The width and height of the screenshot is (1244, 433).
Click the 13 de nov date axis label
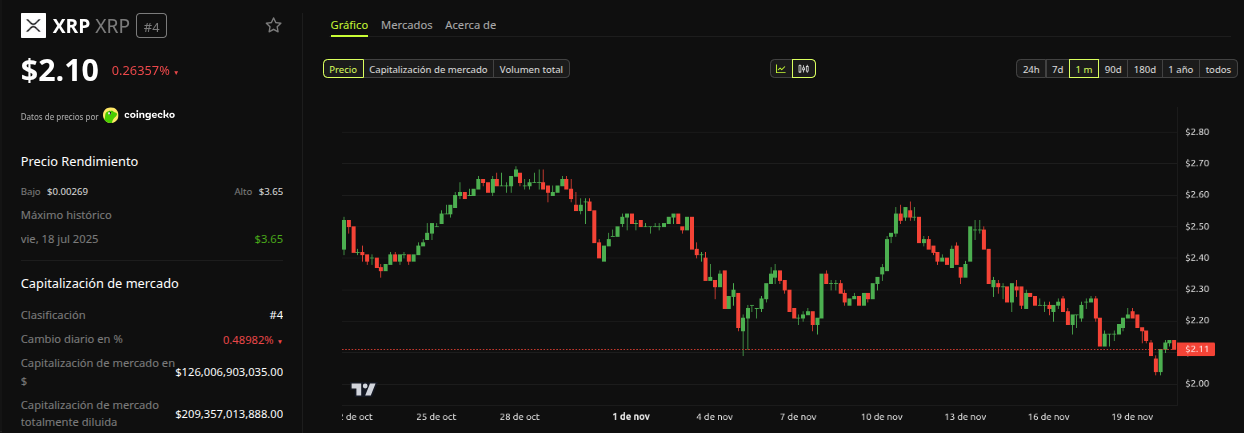(x=965, y=416)
